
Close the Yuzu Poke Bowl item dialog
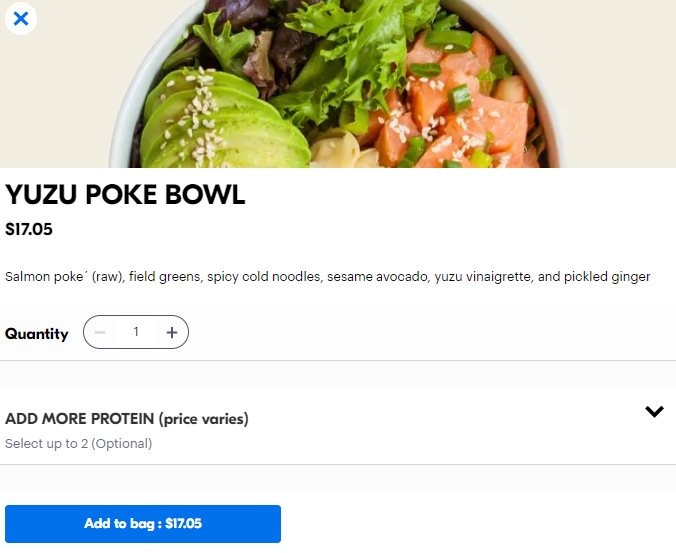click(x=21, y=18)
